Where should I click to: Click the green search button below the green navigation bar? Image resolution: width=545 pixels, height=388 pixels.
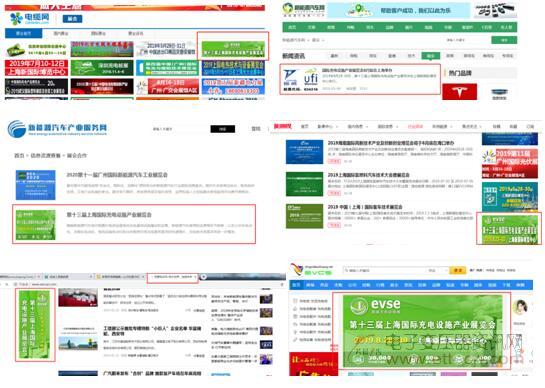504,40
